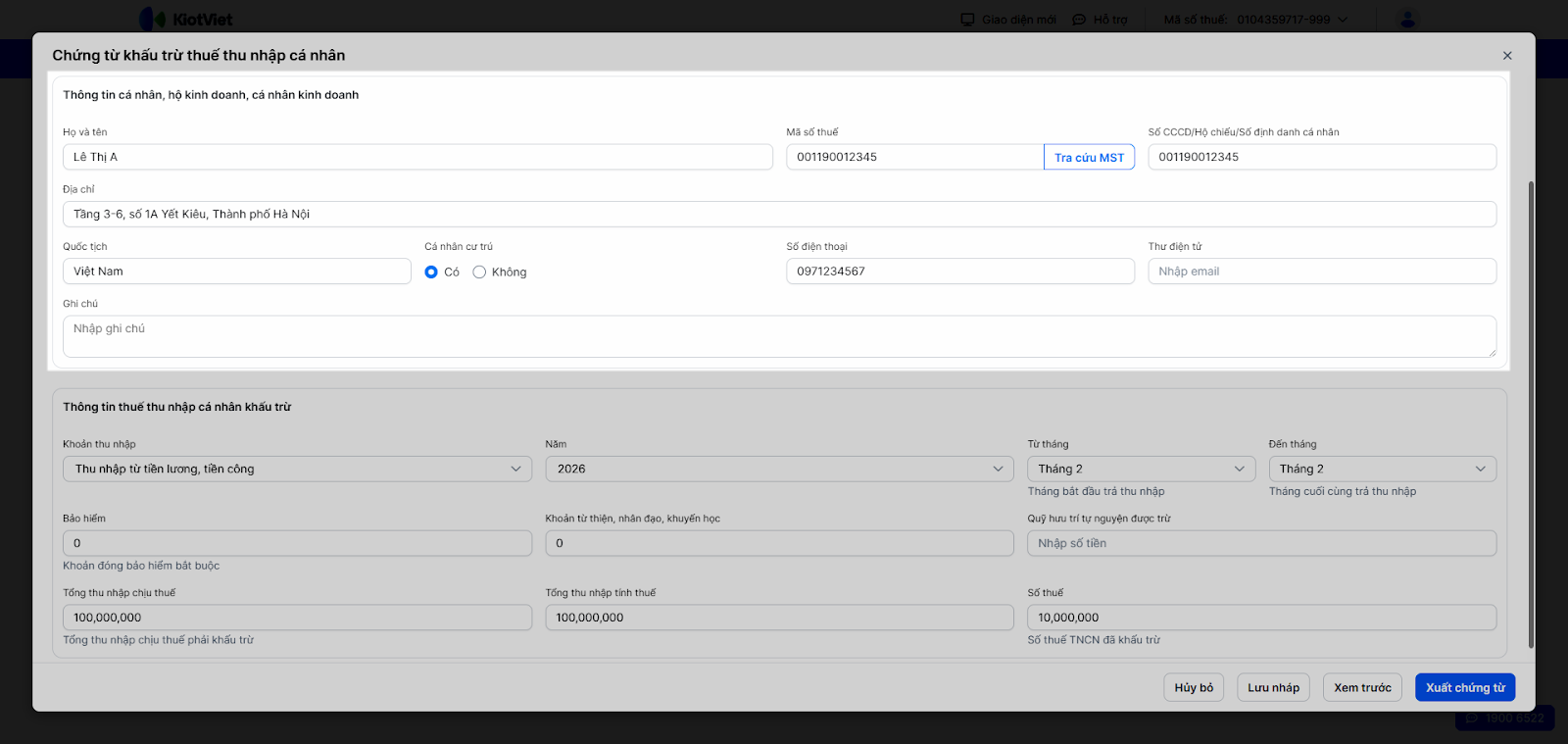Cancel with the 'Hủy bỏ' button
Viewport: 1568px width, 744px height.
tap(1194, 688)
